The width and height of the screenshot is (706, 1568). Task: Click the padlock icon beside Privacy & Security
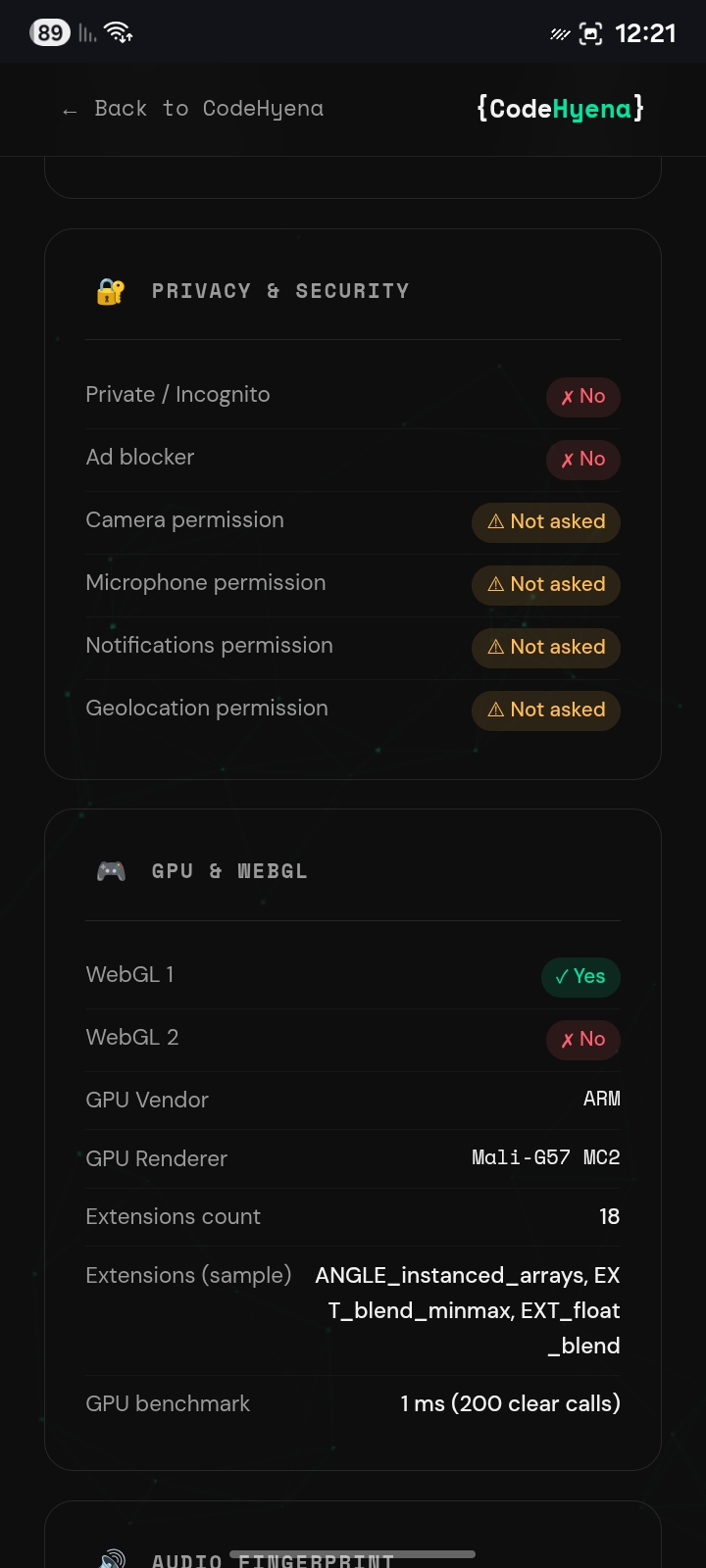coord(109,290)
